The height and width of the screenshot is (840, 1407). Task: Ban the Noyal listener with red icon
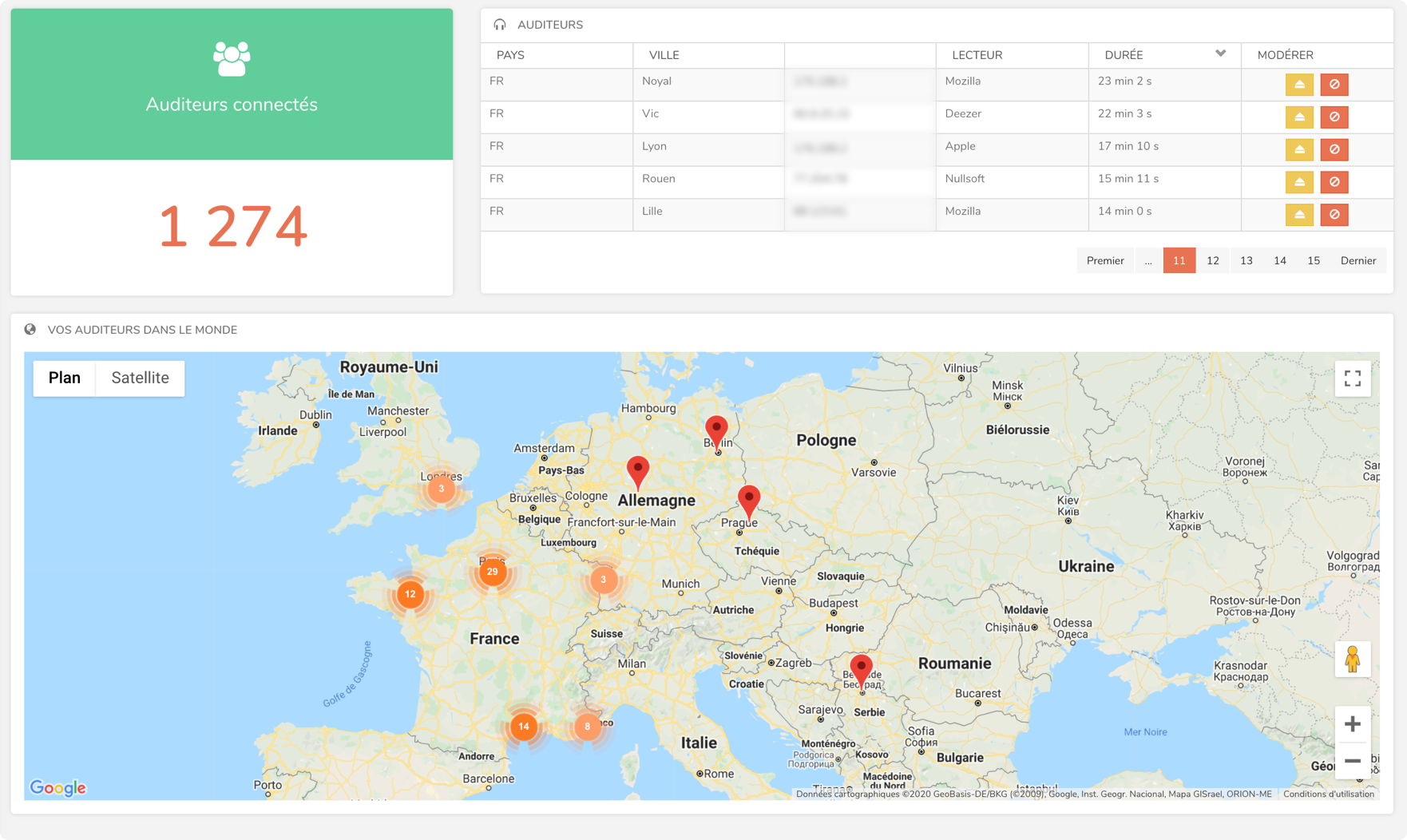[x=1334, y=85]
